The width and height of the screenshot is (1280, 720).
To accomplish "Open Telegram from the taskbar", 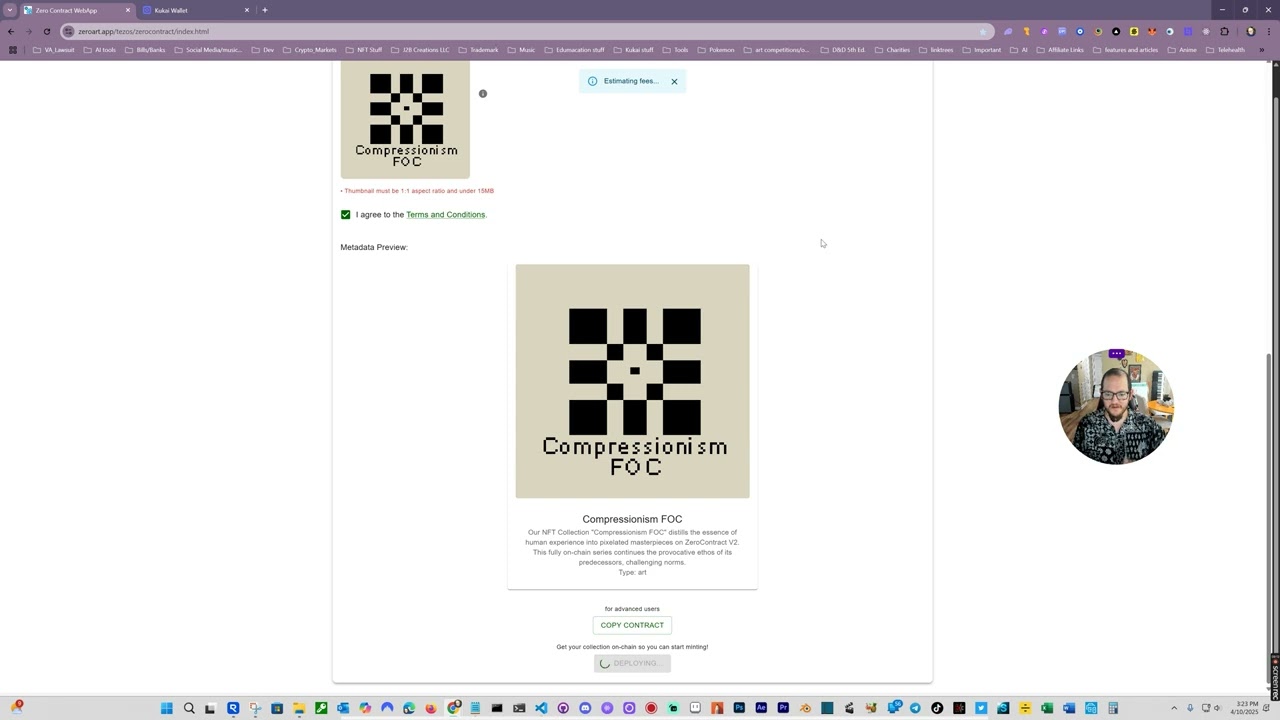I will (x=915, y=708).
